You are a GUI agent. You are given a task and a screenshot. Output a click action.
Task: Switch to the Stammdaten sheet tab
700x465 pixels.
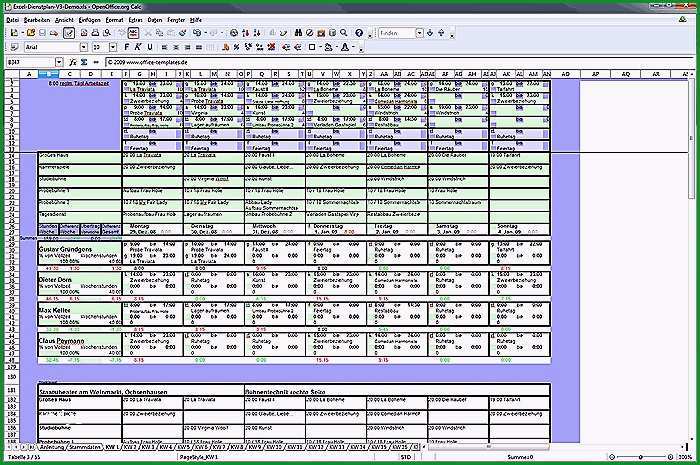coord(85,447)
